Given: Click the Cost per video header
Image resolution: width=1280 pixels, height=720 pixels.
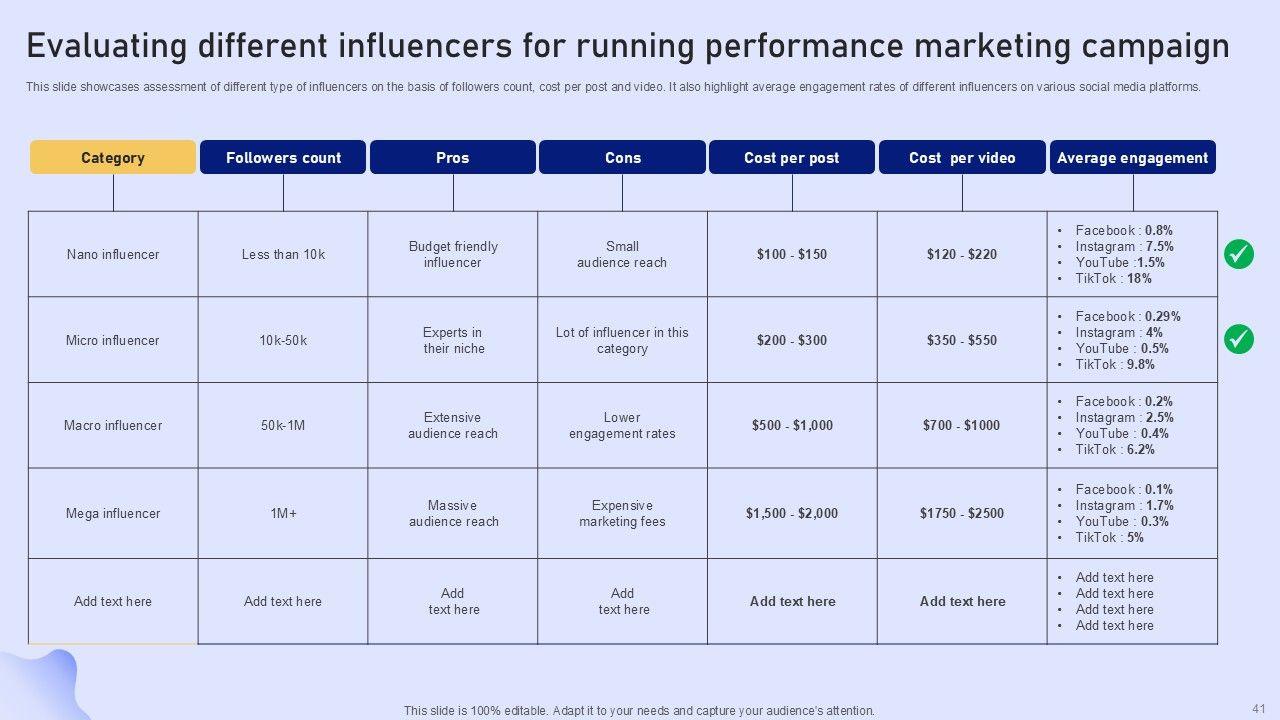Looking at the screenshot, I should click(962, 158).
